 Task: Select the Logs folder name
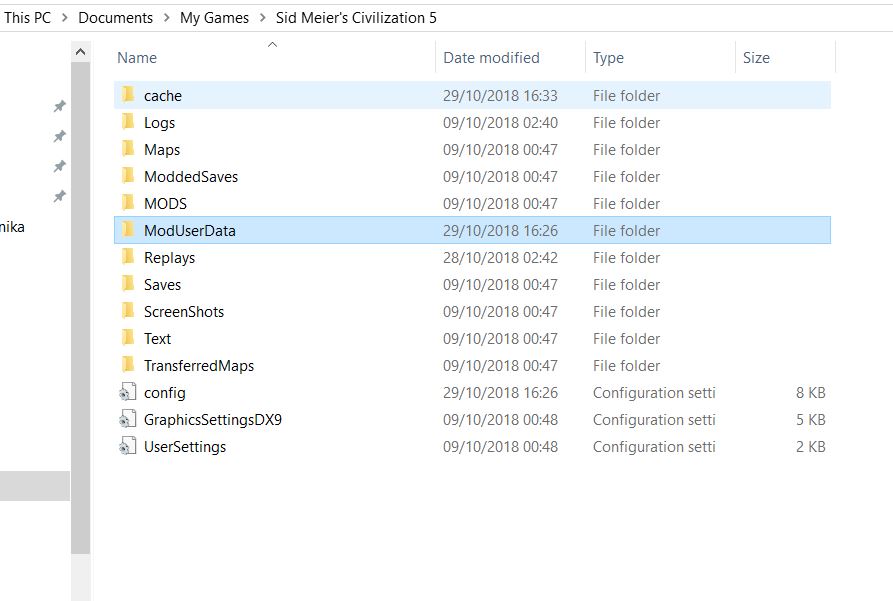click(x=159, y=122)
